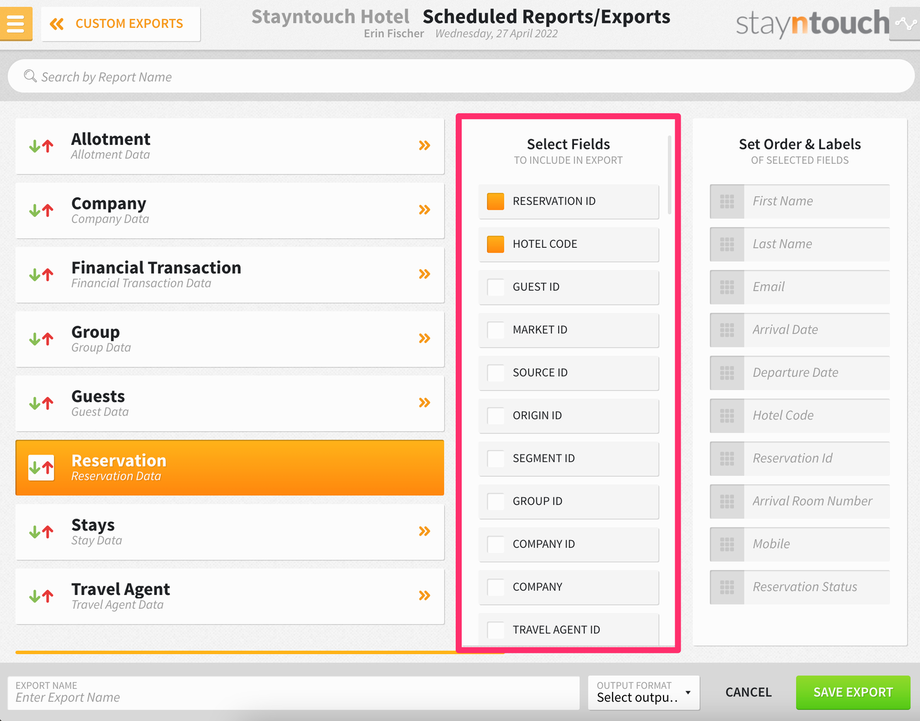The width and height of the screenshot is (920, 721).
Task: Expand Guests with its double chevron
Action: [x=424, y=402]
